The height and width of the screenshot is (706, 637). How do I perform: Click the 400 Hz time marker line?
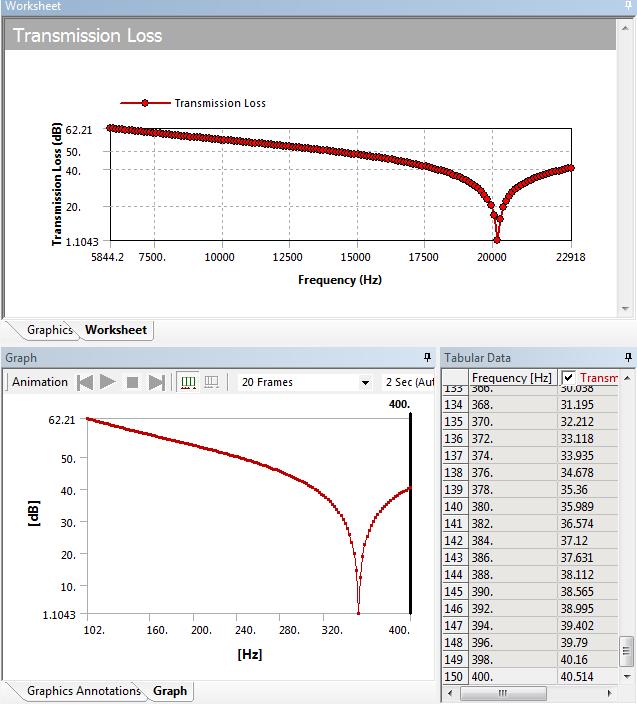(410, 513)
